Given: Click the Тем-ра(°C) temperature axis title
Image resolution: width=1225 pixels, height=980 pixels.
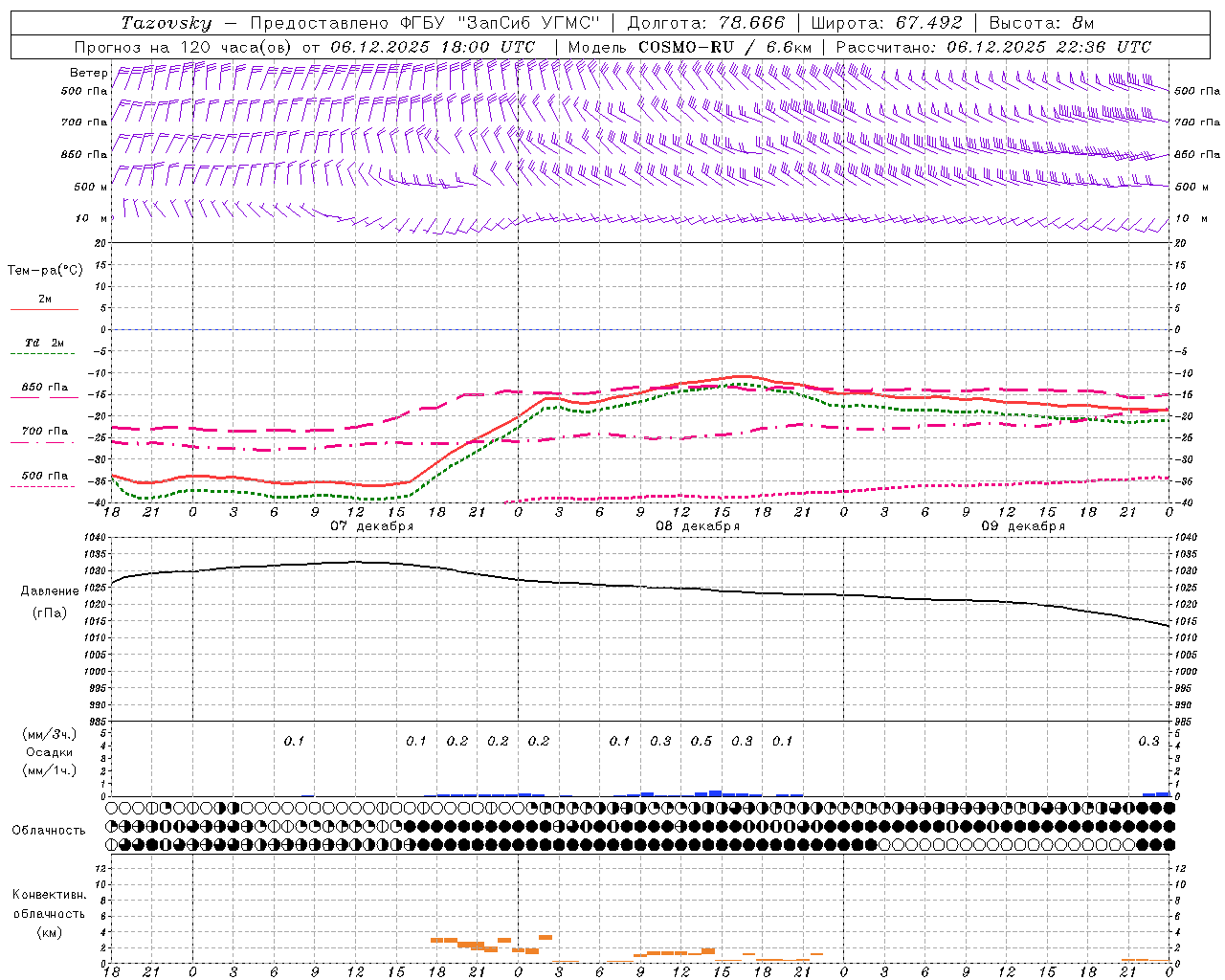Looking at the screenshot, I should click(45, 271).
